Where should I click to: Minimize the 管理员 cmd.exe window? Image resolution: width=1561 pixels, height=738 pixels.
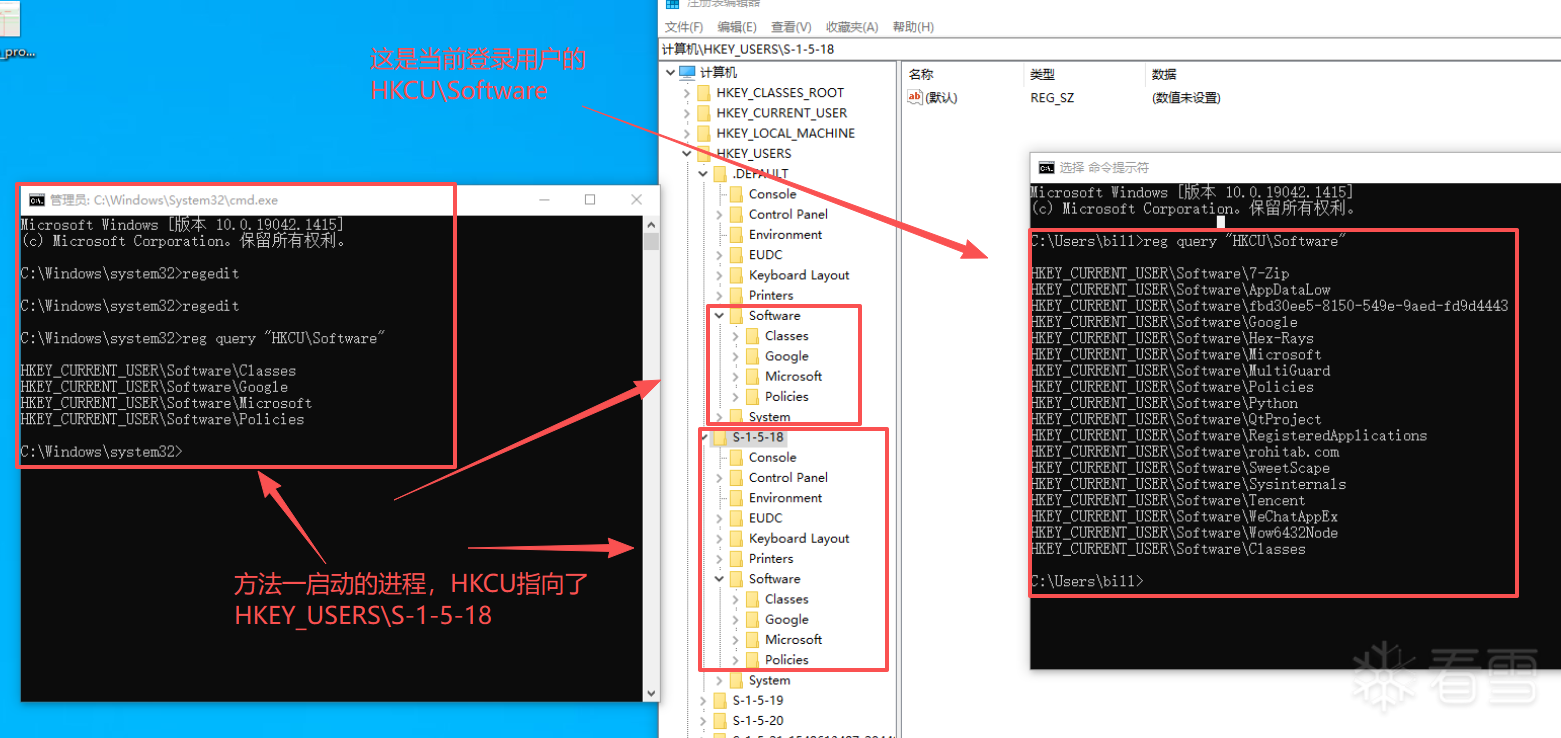[544, 200]
